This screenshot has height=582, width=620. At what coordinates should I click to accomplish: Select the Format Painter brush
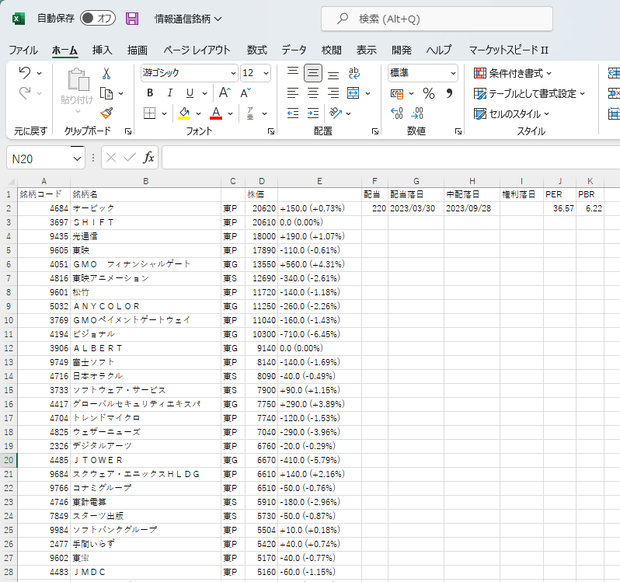pos(107,113)
